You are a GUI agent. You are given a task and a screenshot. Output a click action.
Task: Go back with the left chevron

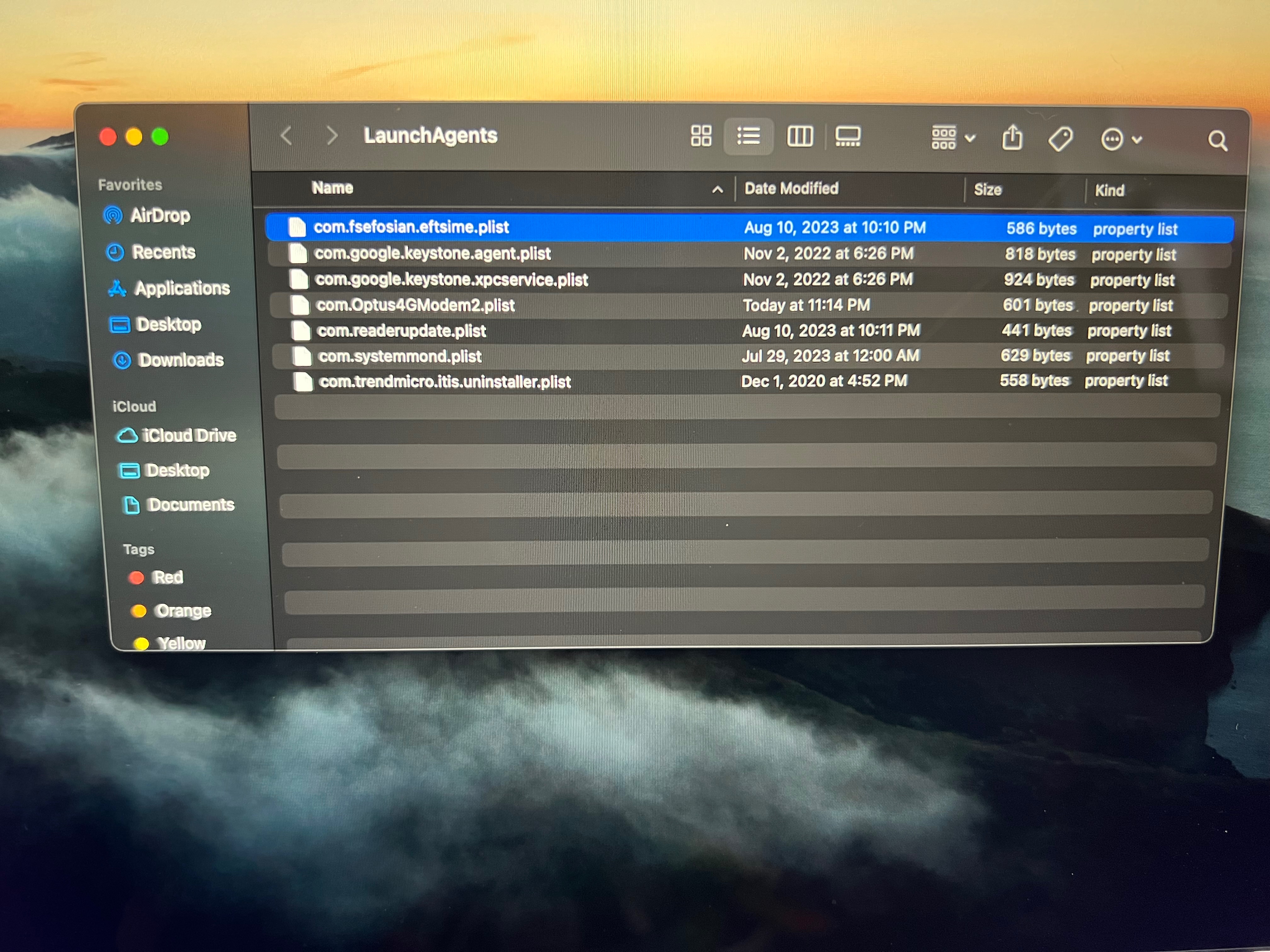pos(287,136)
